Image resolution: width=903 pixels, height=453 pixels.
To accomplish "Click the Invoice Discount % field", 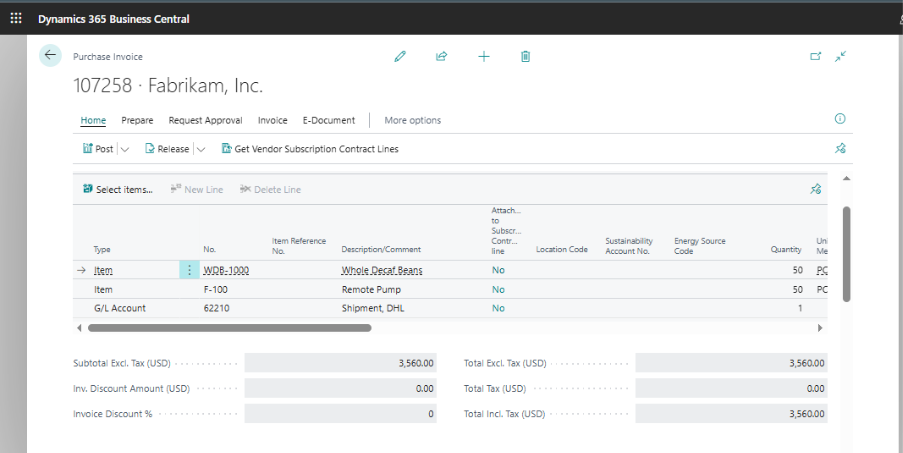I will click(340, 414).
